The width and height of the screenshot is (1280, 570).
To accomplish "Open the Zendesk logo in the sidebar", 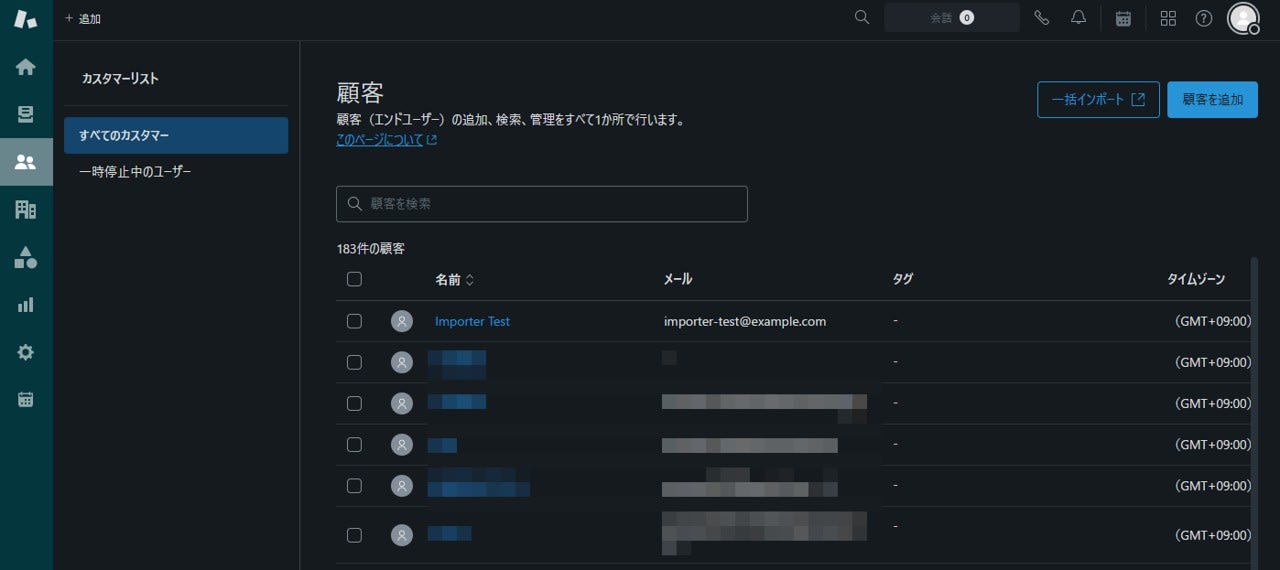I will pyautogui.click(x=26, y=19).
